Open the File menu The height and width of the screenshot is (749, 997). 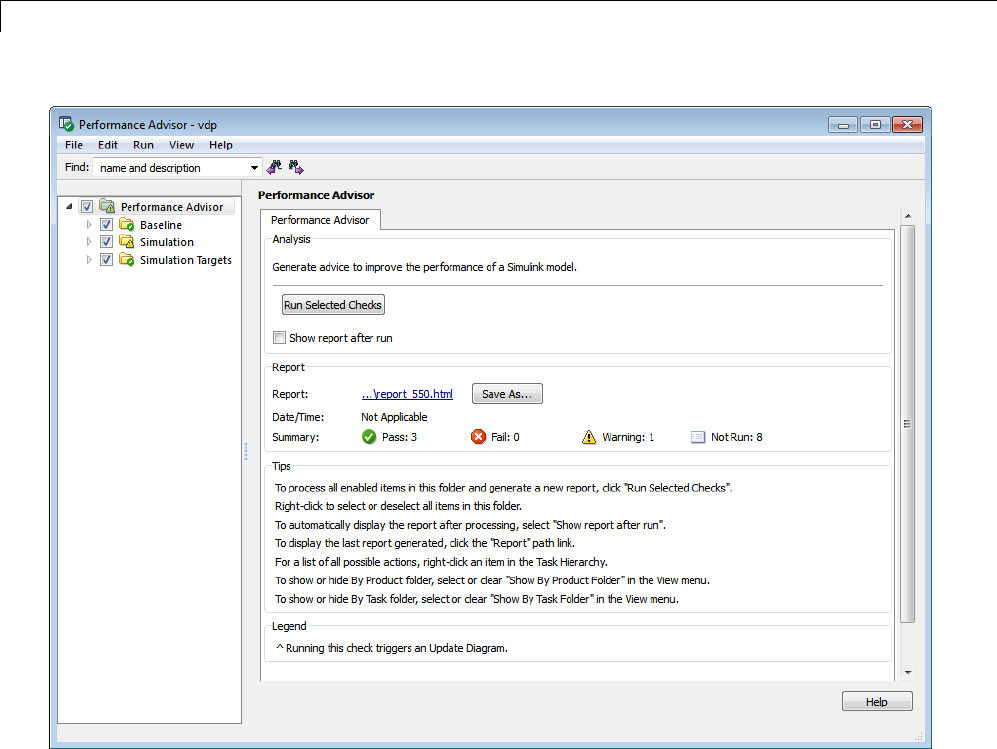pyautogui.click(x=74, y=145)
